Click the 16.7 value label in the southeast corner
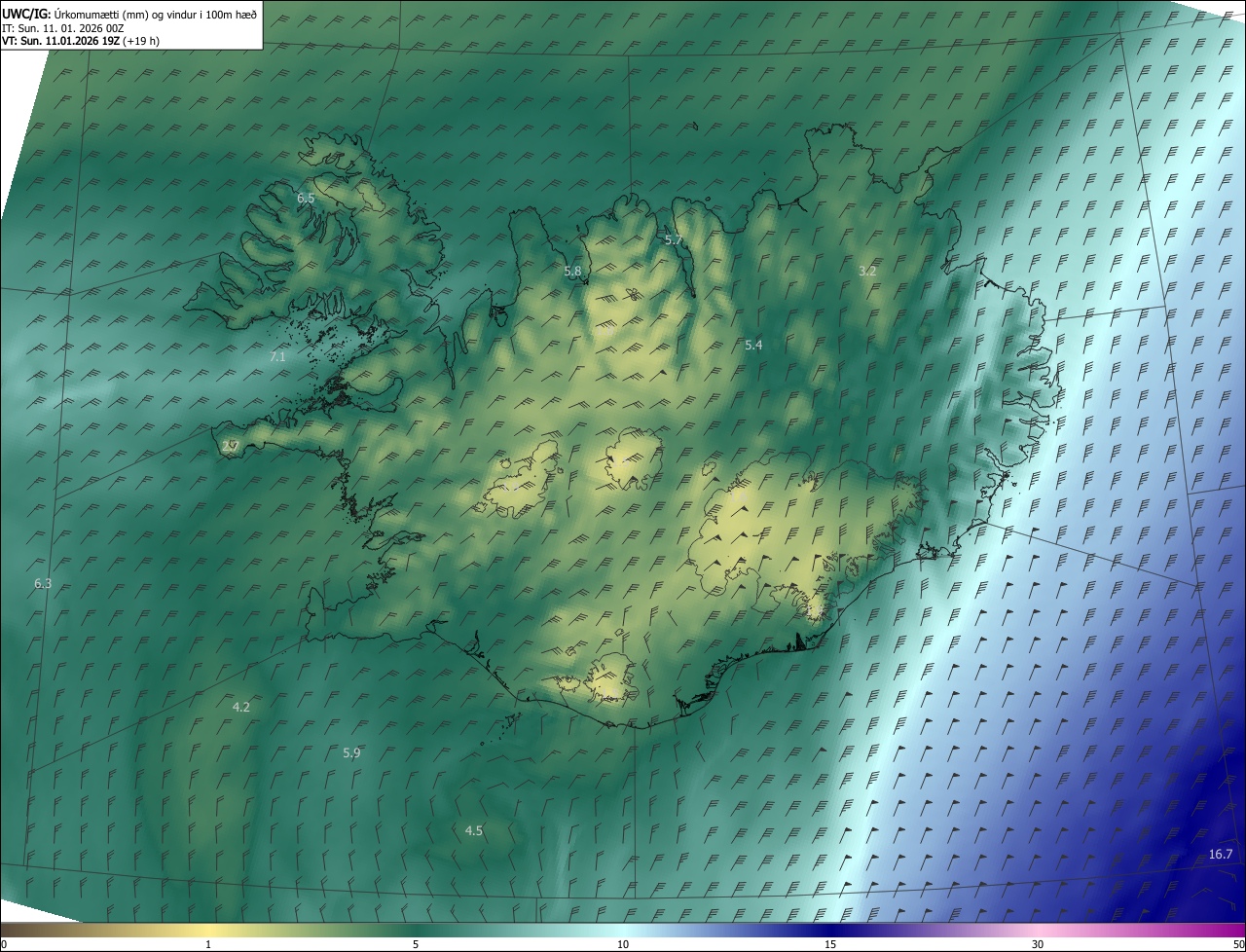Image resolution: width=1246 pixels, height=952 pixels. 1221,854
